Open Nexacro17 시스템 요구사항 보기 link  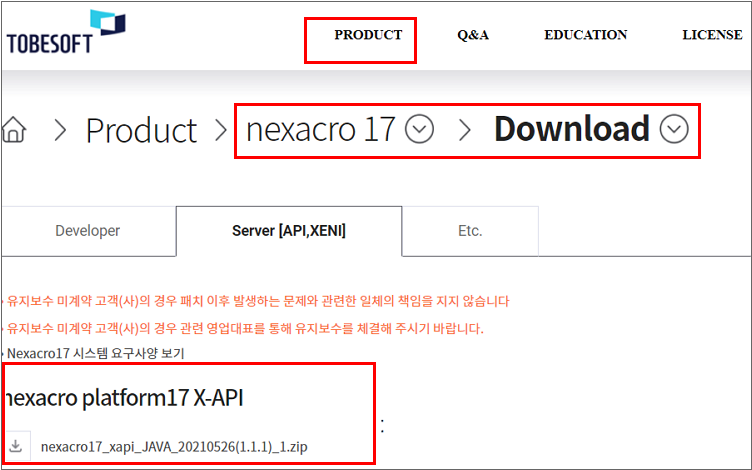95,353
